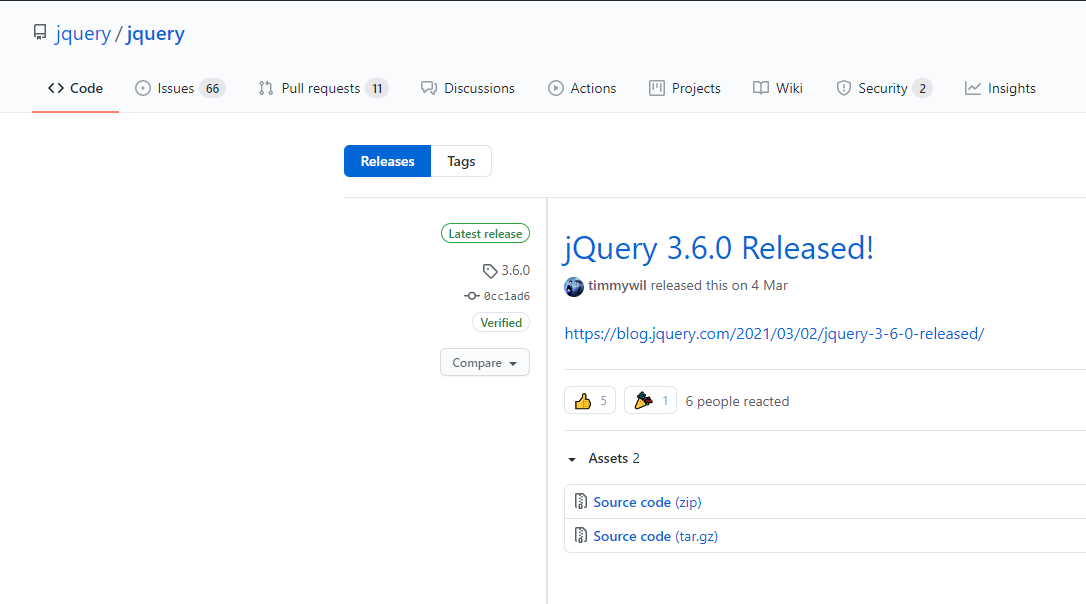Select the Releases button
Screen dimensions: 1086x604
point(387,161)
